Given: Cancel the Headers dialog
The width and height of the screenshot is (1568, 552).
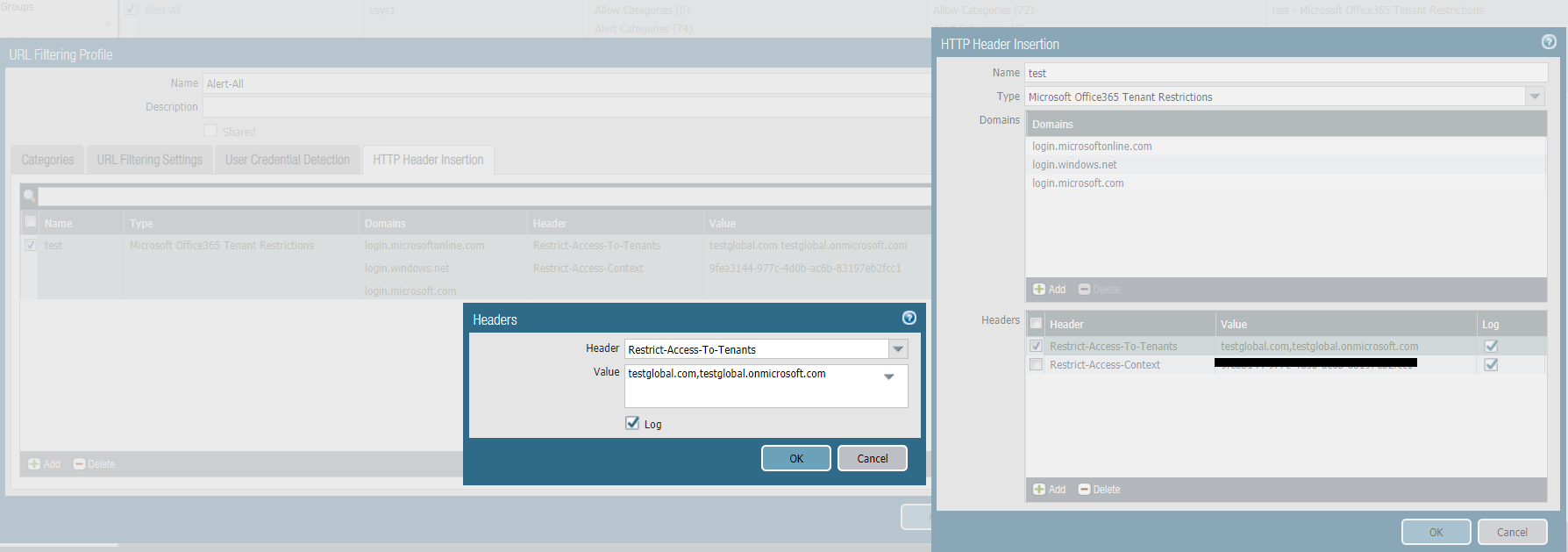Looking at the screenshot, I should click(x=873, y=458).
